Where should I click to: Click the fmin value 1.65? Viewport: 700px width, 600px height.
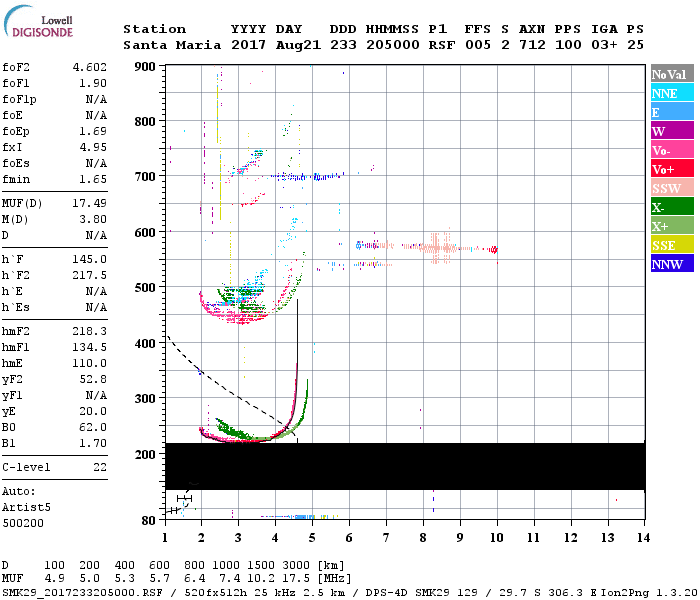click(x=93, y=179)
